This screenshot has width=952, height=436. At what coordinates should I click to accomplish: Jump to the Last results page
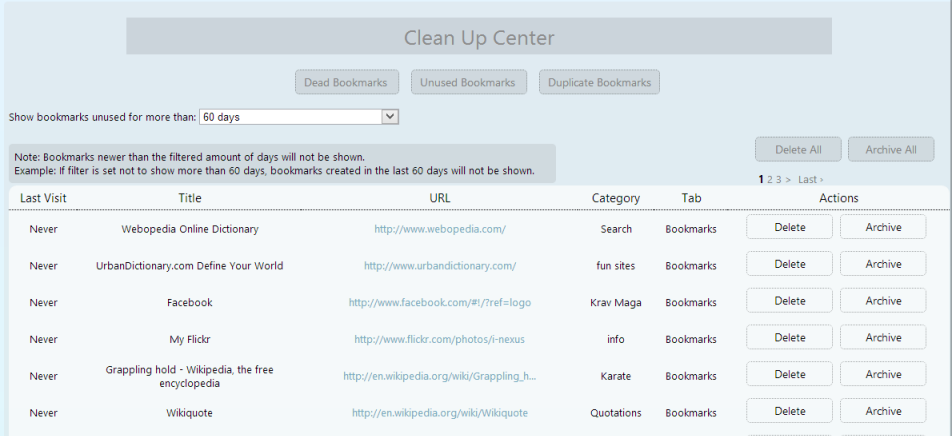pyautogui.click(x=809, y=180)
